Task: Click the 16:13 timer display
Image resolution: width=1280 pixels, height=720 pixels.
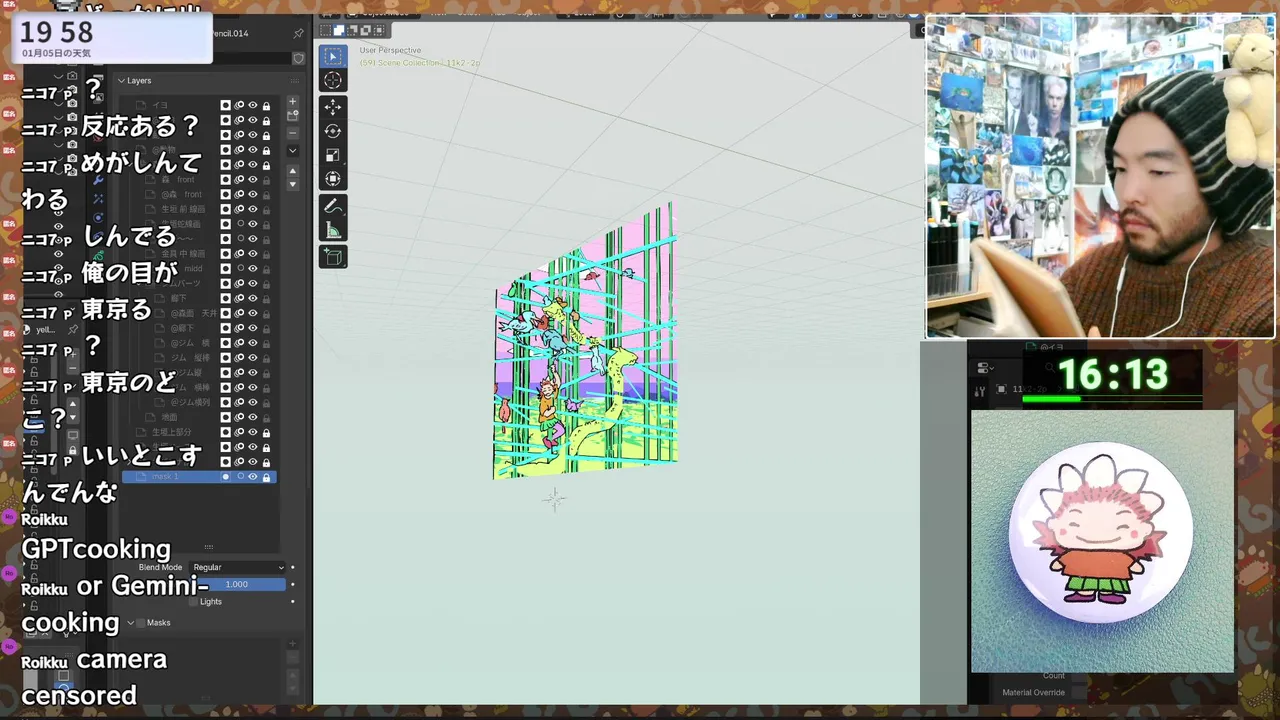Action: click(1113, 375)
